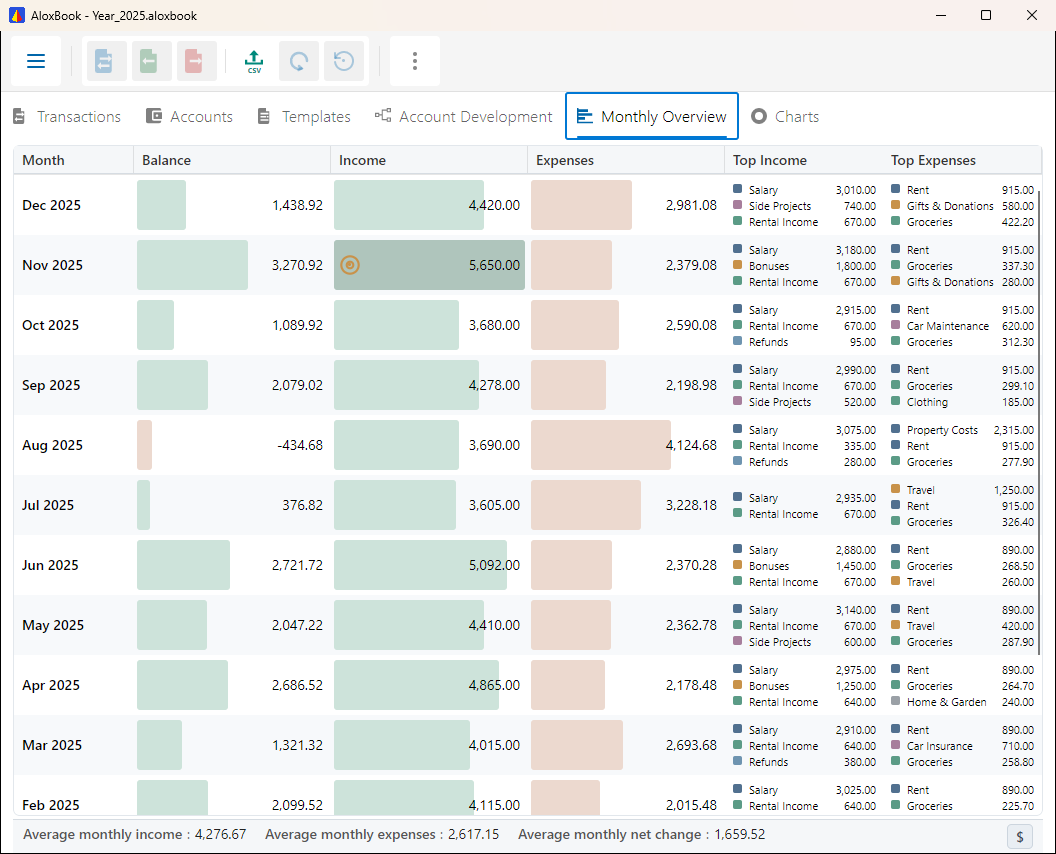Click the highlighted 5,650.00 income cell

429,265
